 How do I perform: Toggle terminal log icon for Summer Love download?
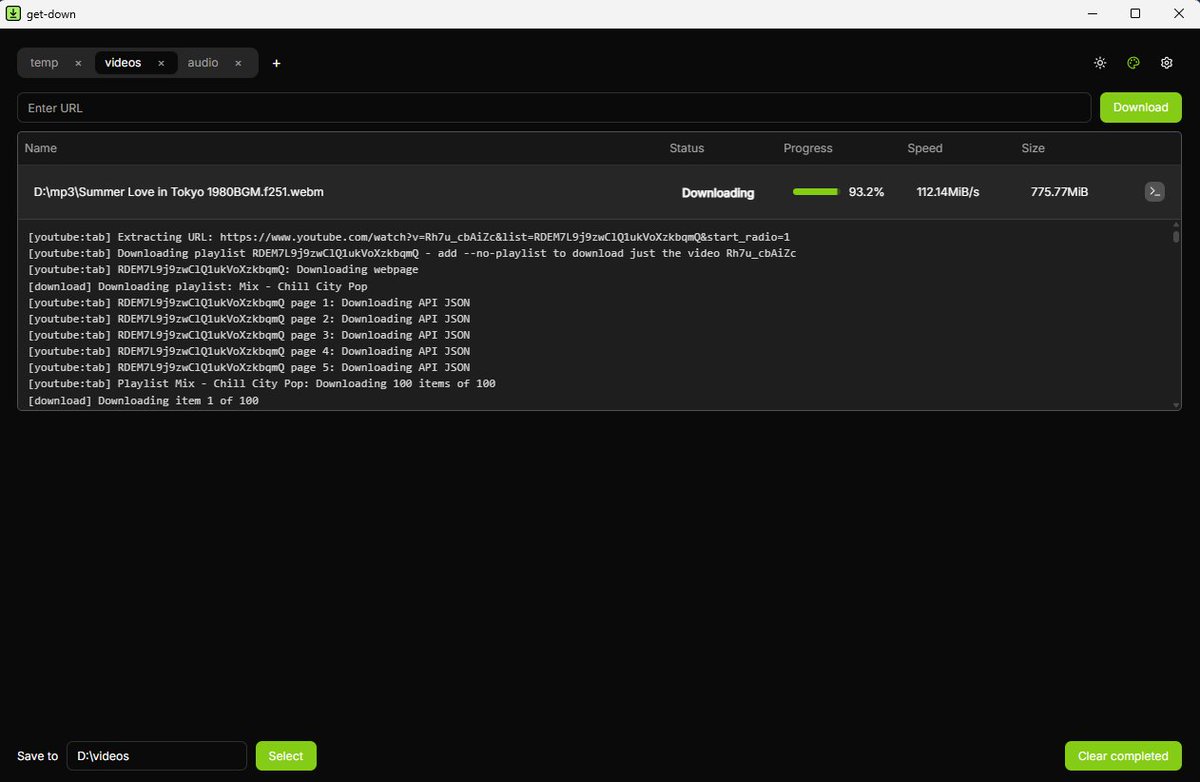click(1154, 192)
